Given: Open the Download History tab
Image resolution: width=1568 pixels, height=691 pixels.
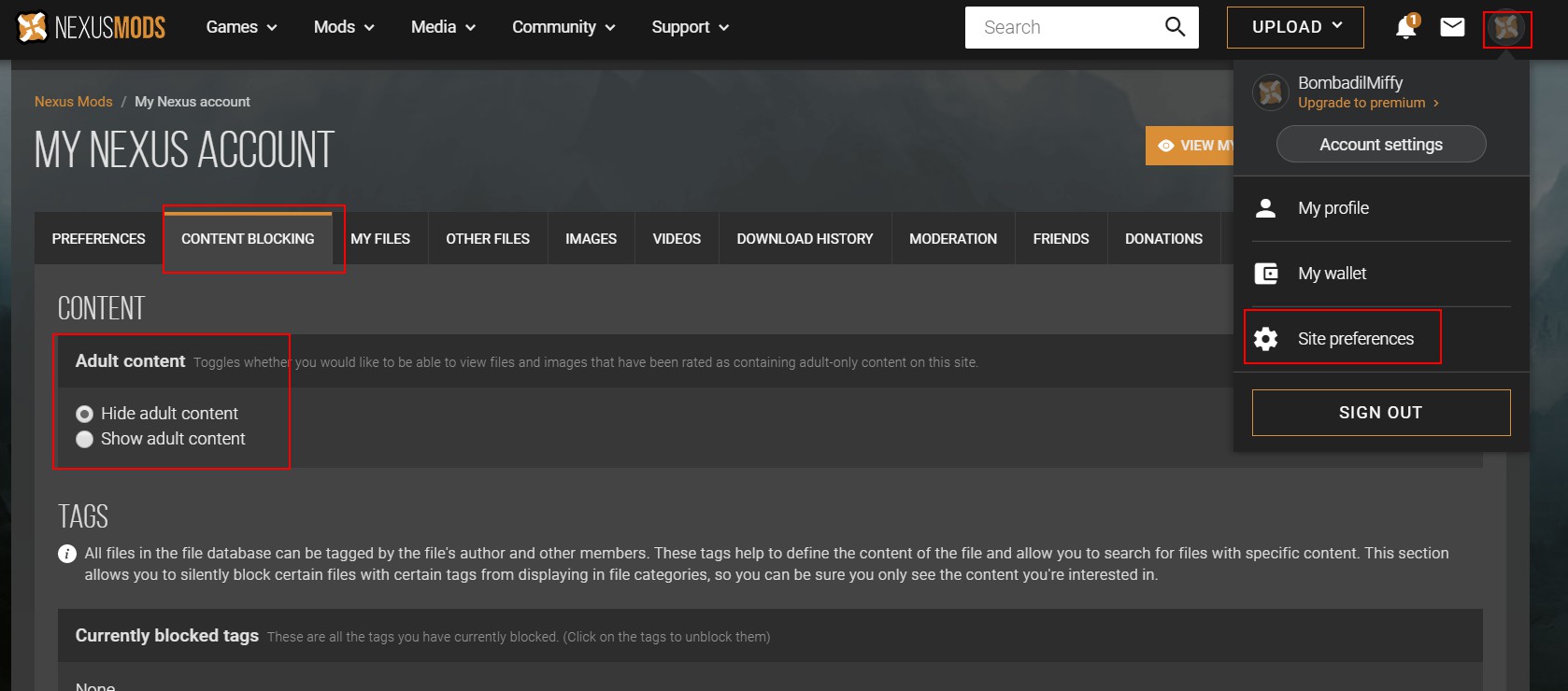Looking at the screenshot, I should tap(805, 239).
